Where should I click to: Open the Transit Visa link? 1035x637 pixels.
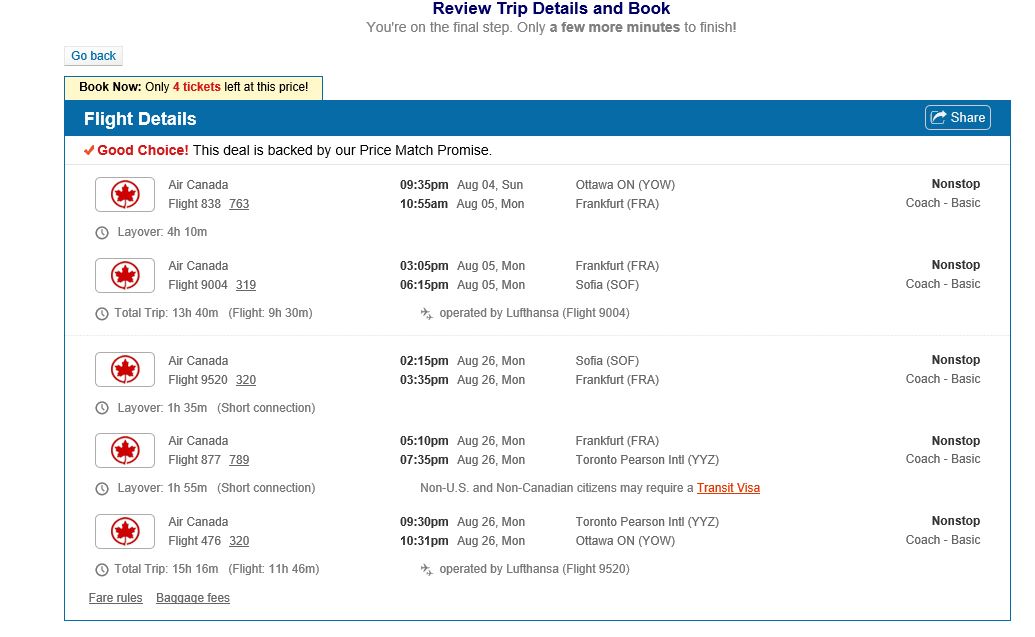coord(727,488)
